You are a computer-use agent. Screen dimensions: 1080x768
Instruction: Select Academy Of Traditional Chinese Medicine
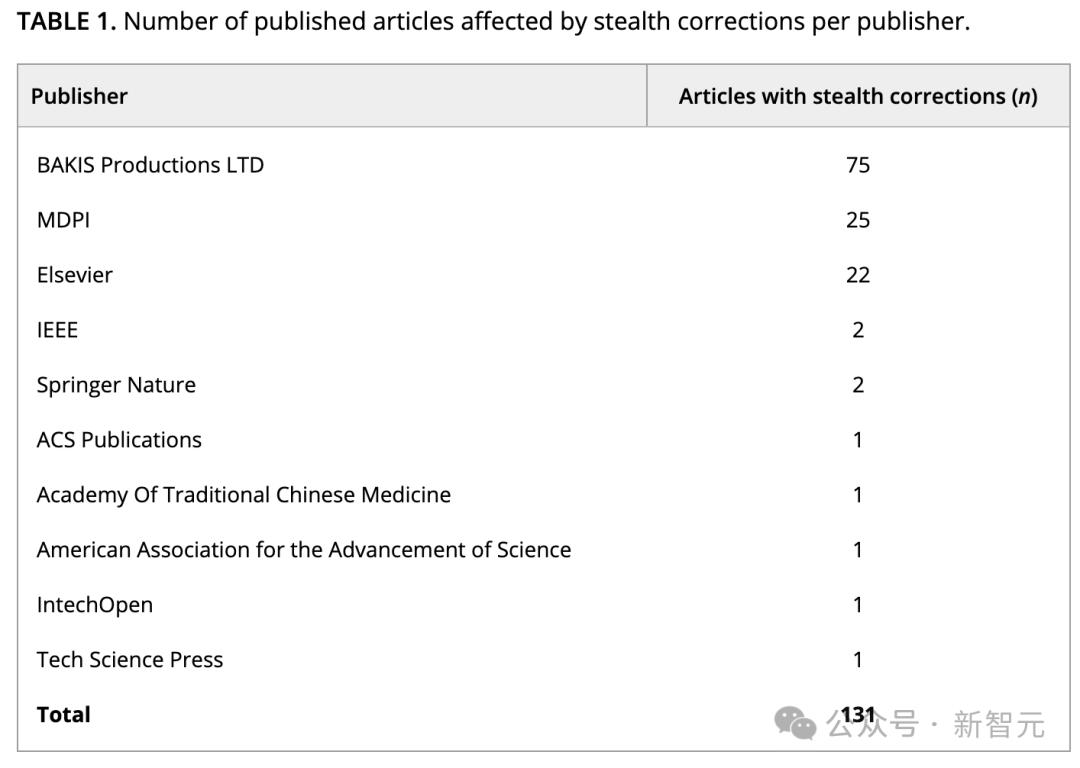pyautogui.click(x=243, y=495)
